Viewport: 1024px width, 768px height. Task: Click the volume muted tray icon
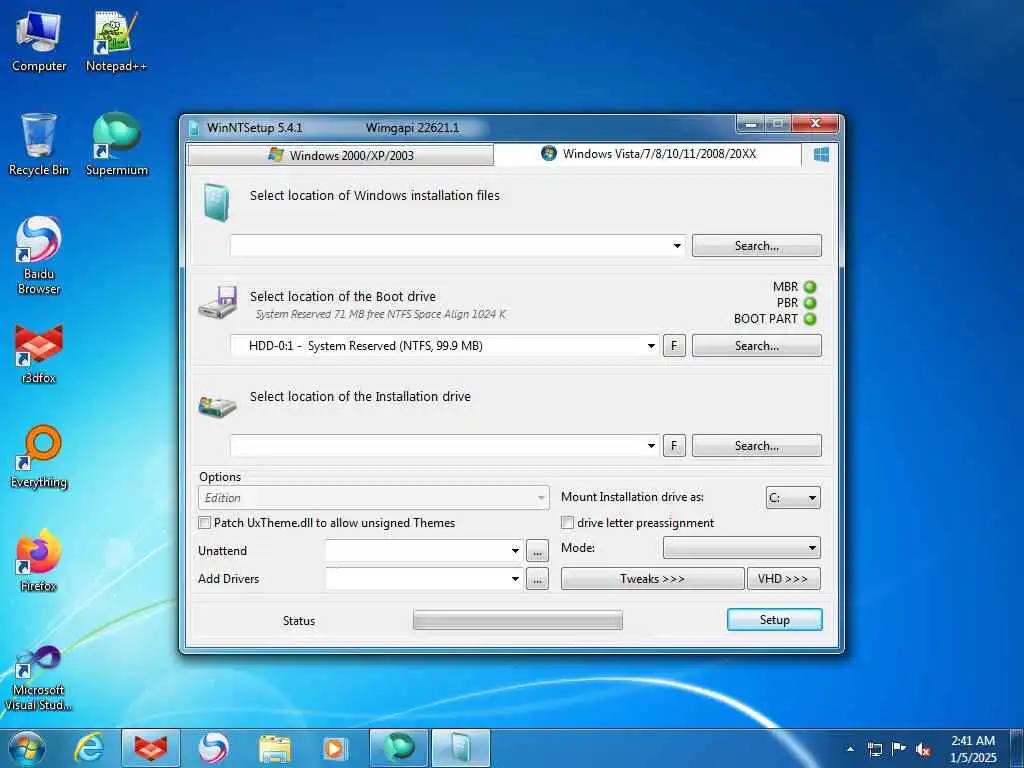click(923, 749)
